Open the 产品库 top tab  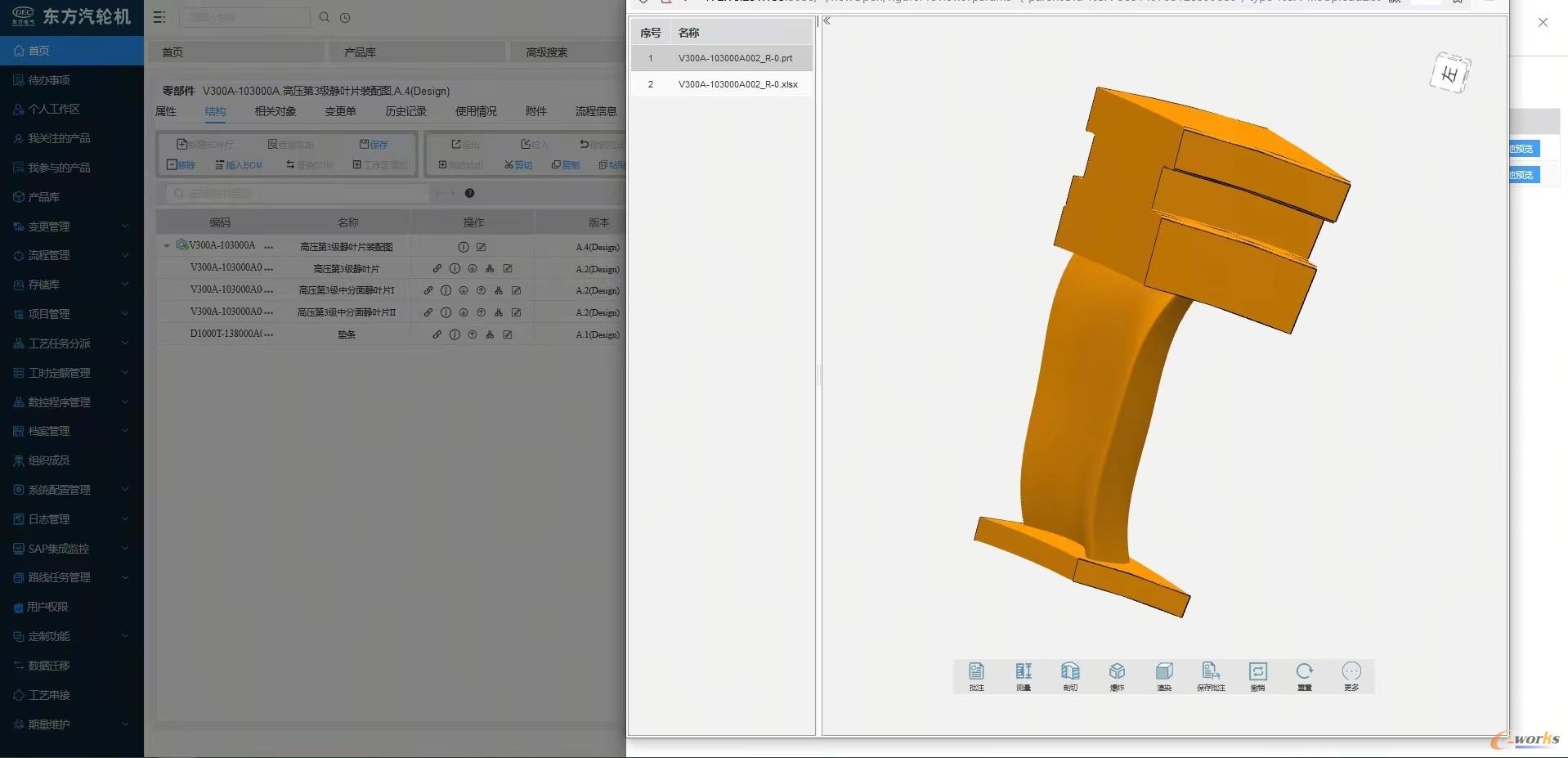pos(417,52)
